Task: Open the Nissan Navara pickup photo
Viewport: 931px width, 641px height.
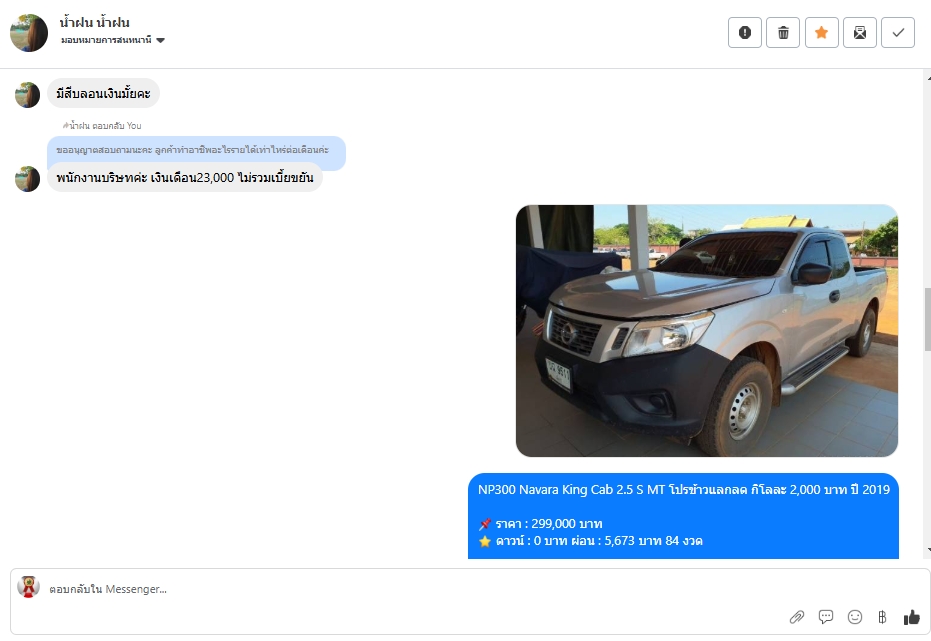Action: pyautogui.click(x=707, y=331)
